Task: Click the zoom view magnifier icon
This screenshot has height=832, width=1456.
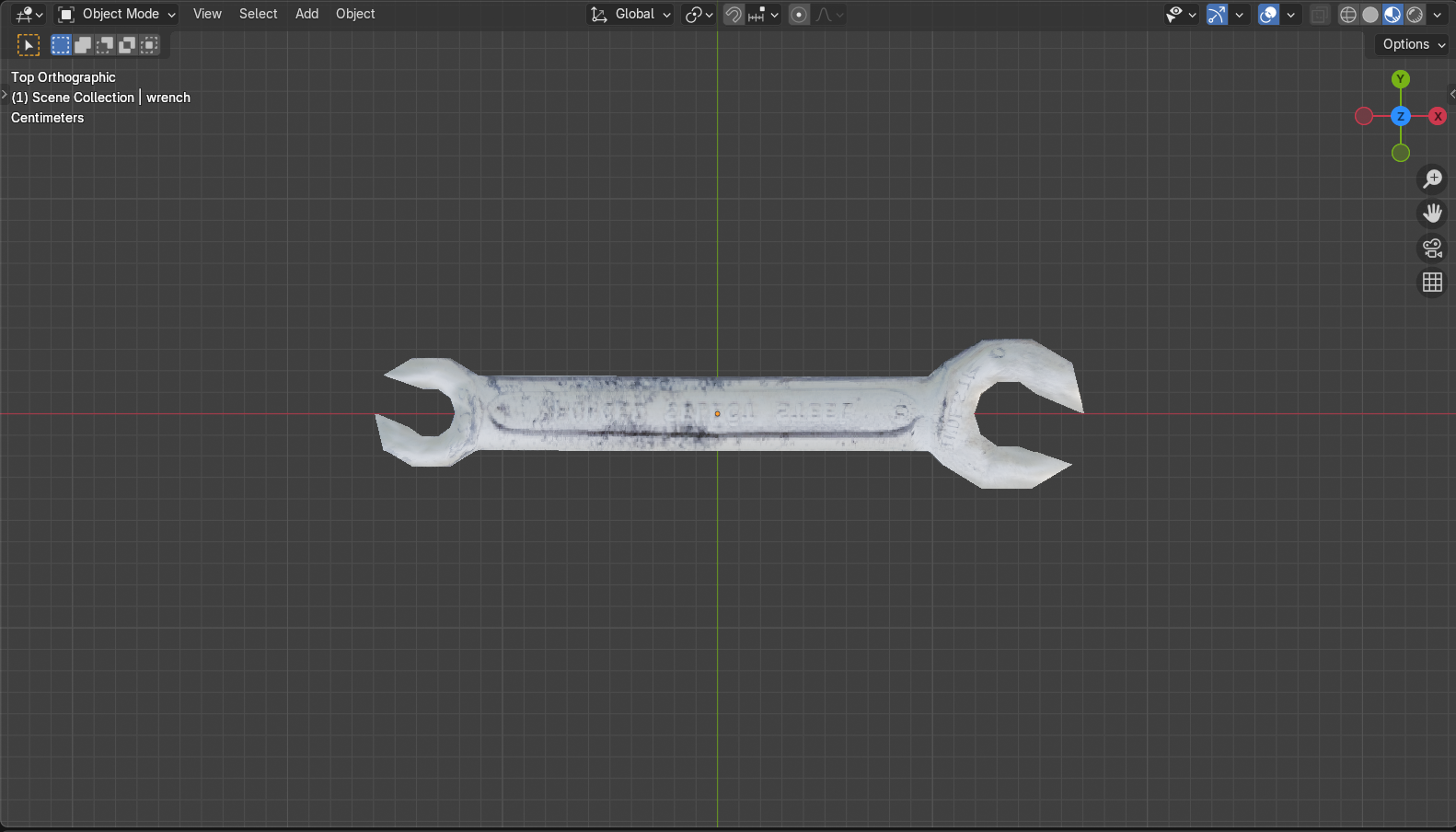Action: coord(1432,179)
